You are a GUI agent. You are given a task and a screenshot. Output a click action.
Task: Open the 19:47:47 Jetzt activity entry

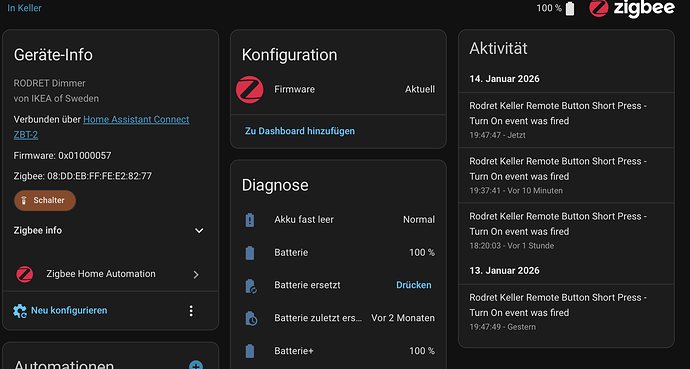coord(566,120)
